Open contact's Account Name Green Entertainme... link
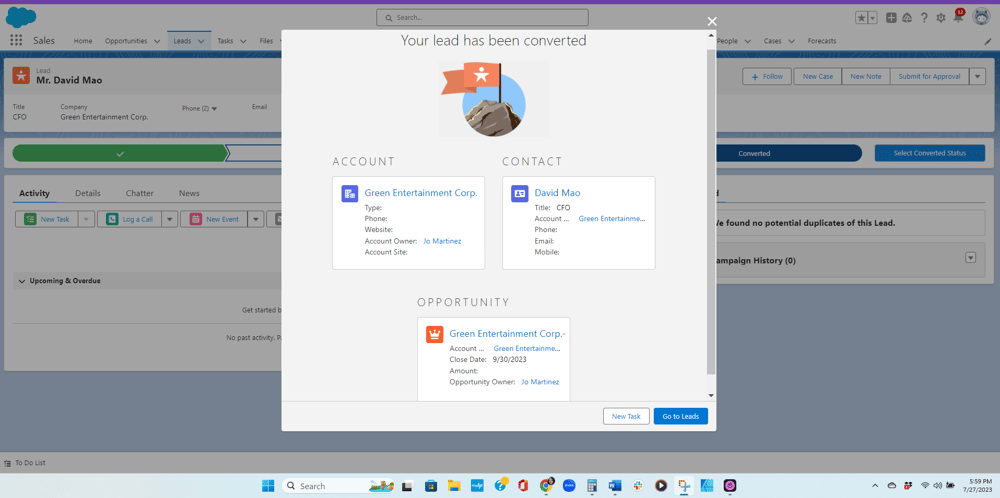 pos(612,218)
